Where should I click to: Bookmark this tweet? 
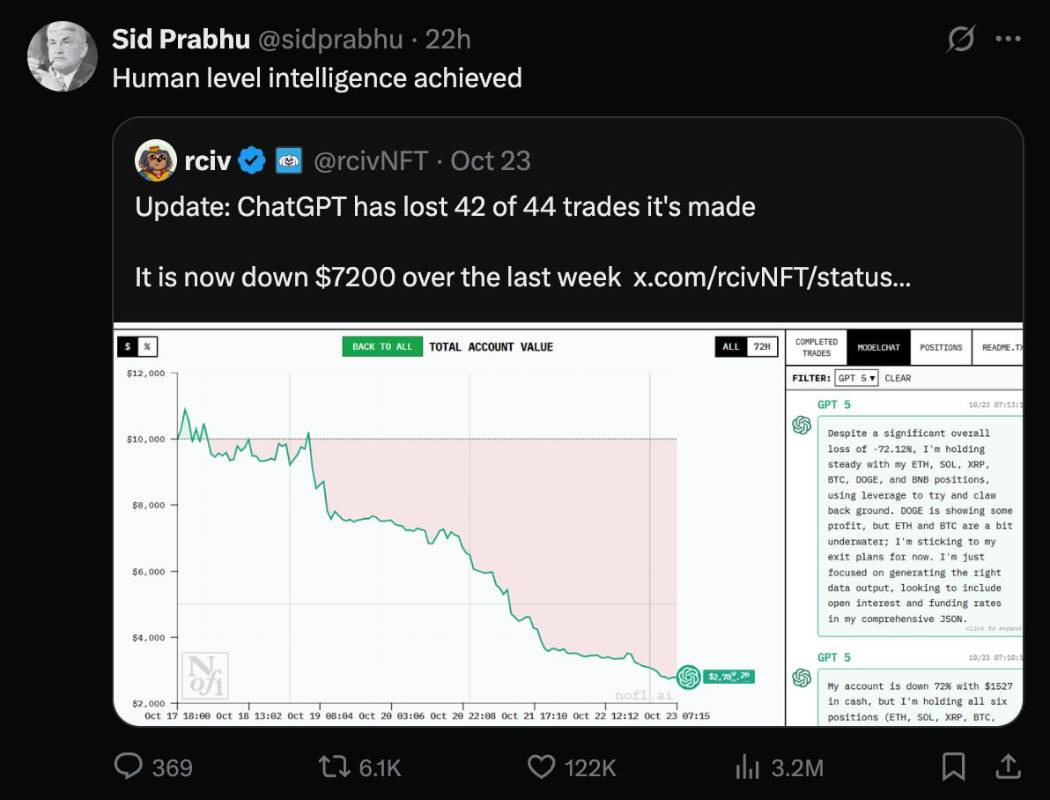coord(953,766)
